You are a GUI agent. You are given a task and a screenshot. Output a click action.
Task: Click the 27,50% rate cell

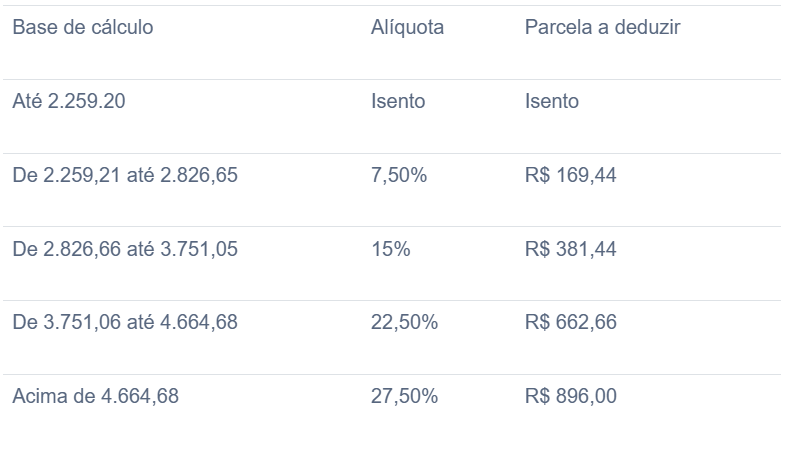click(404, 396)
